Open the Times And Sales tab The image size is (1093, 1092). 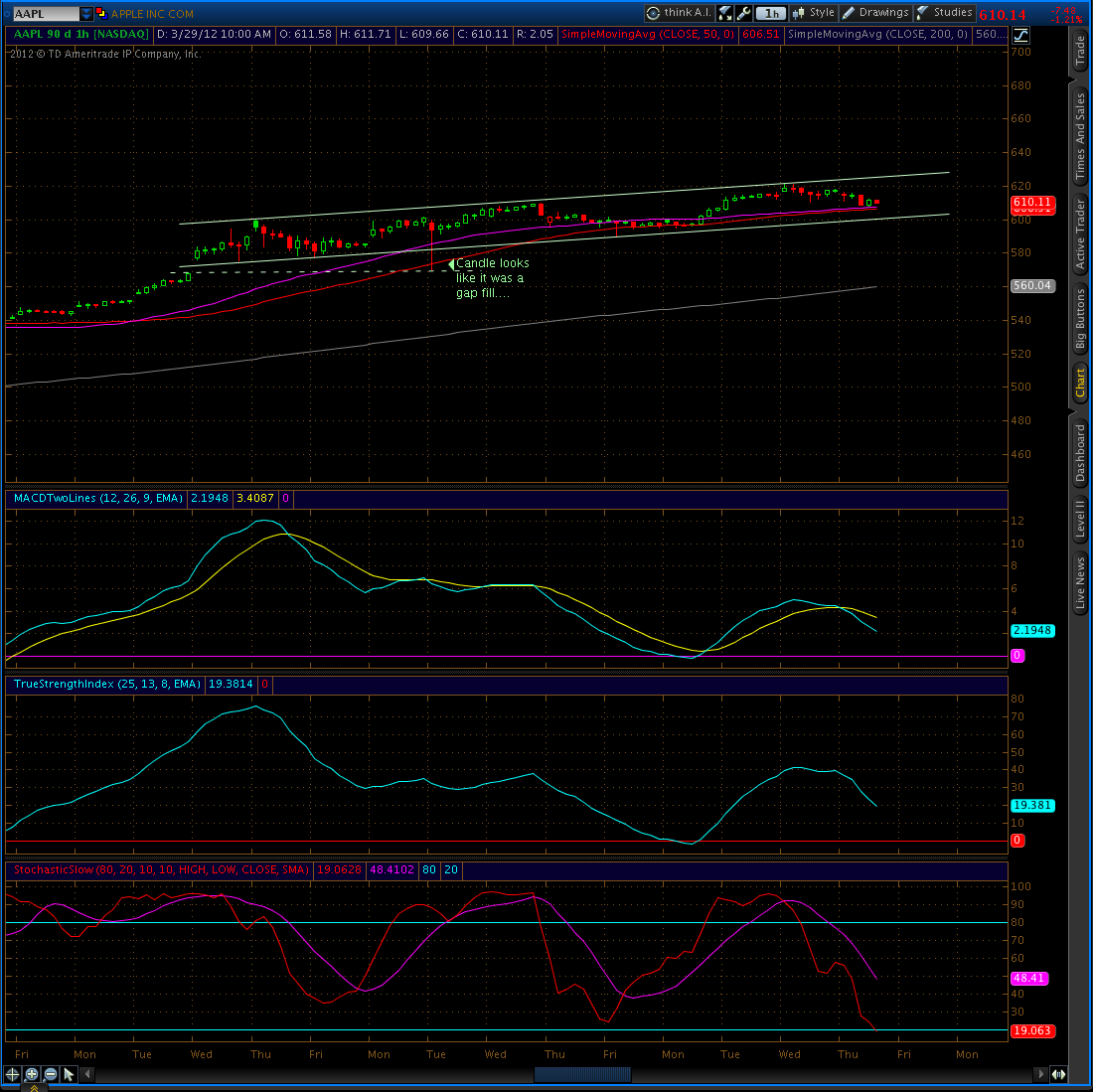click(1080, 136)
